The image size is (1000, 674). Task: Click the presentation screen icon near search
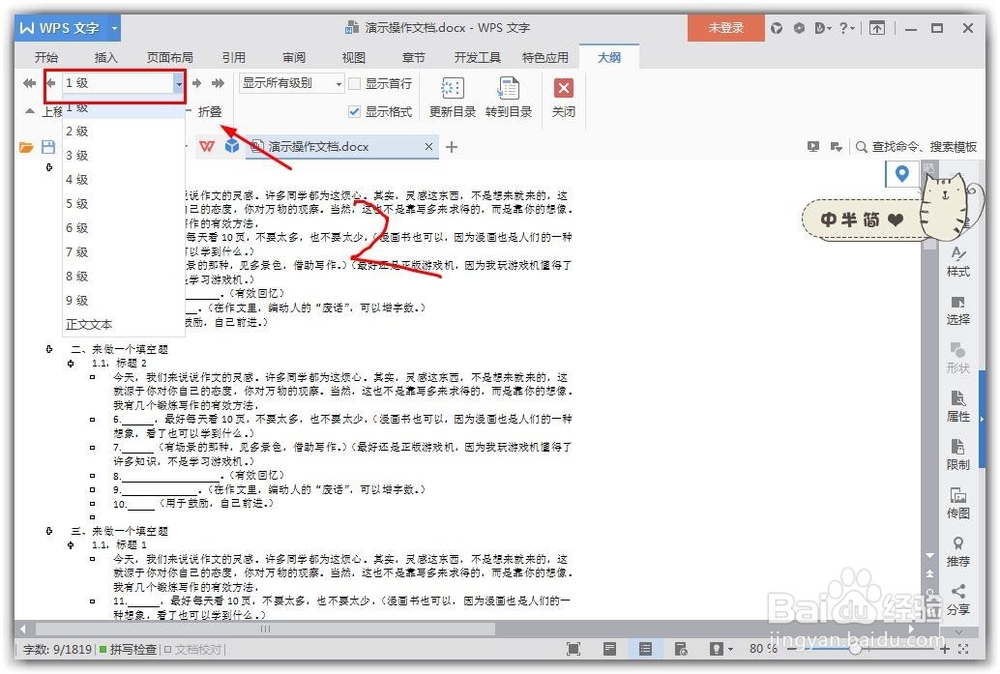point(813,147)
